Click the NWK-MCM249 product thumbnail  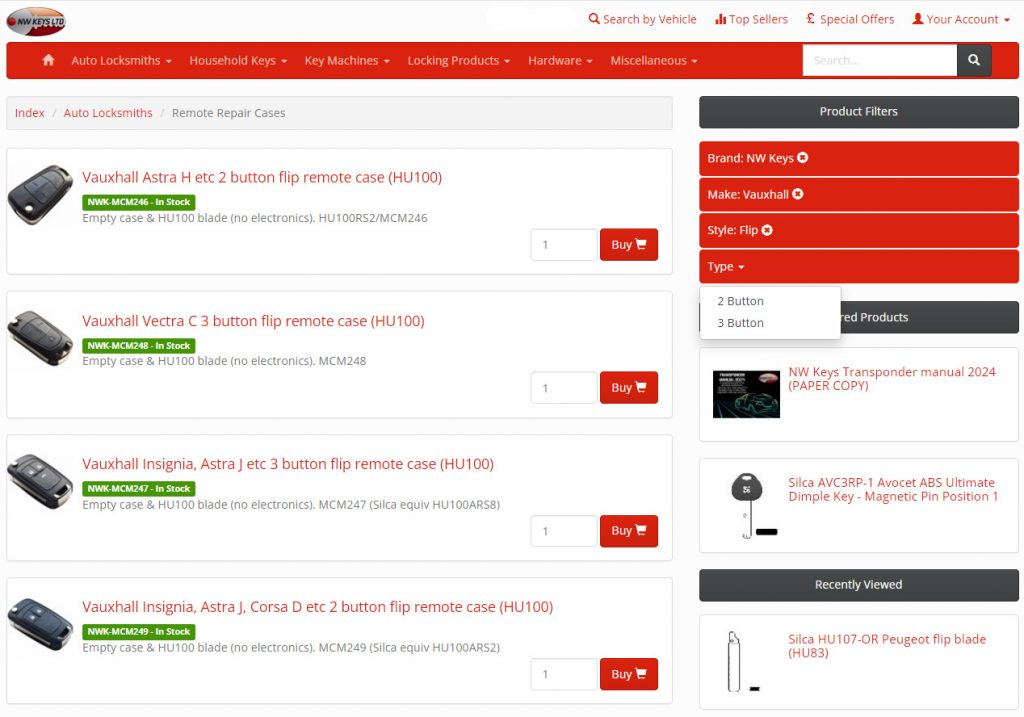[x=40, y=625]
